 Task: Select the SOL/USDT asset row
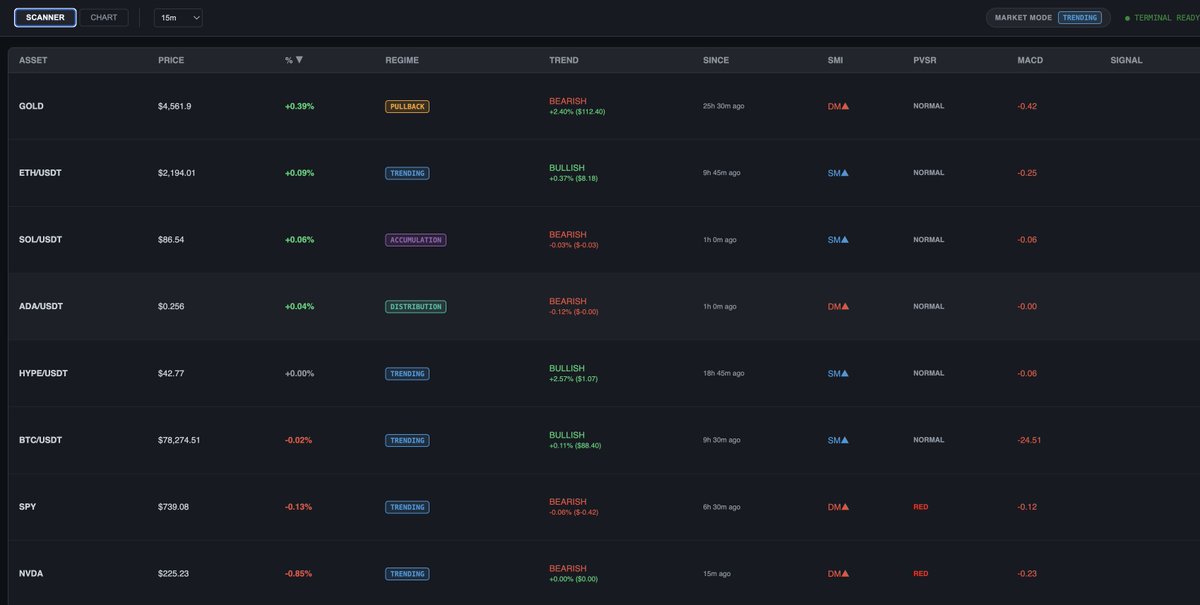[x=604, y=240]
